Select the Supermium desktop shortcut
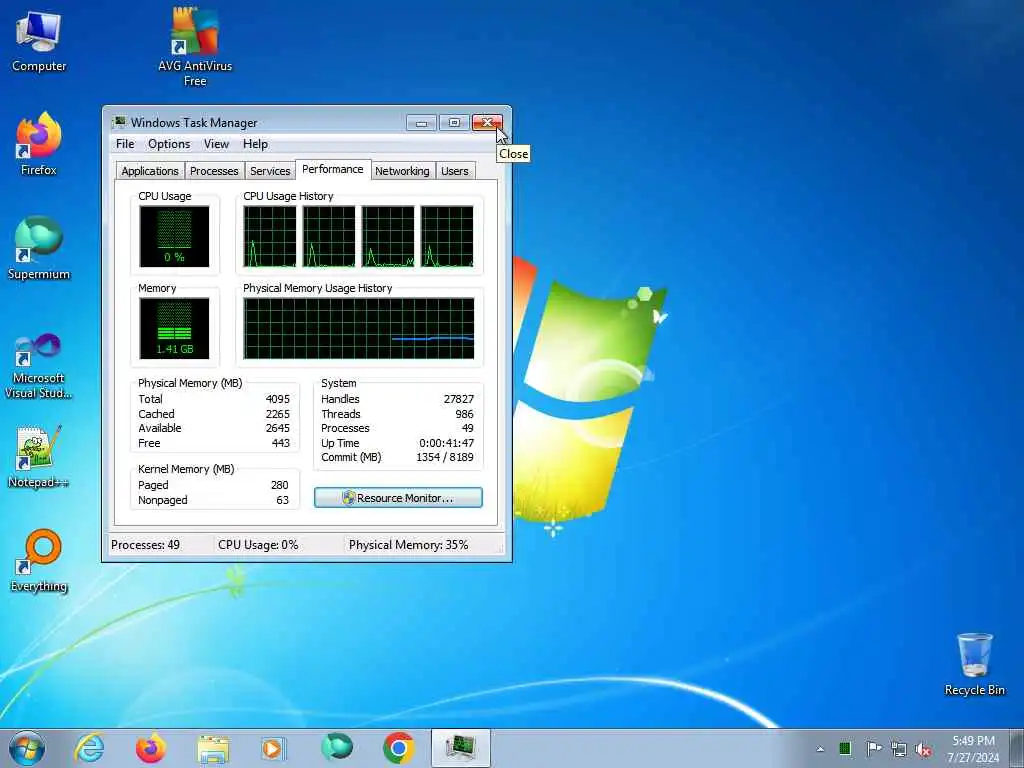This screenshot has width=1024, height=768. click(39, 249)
